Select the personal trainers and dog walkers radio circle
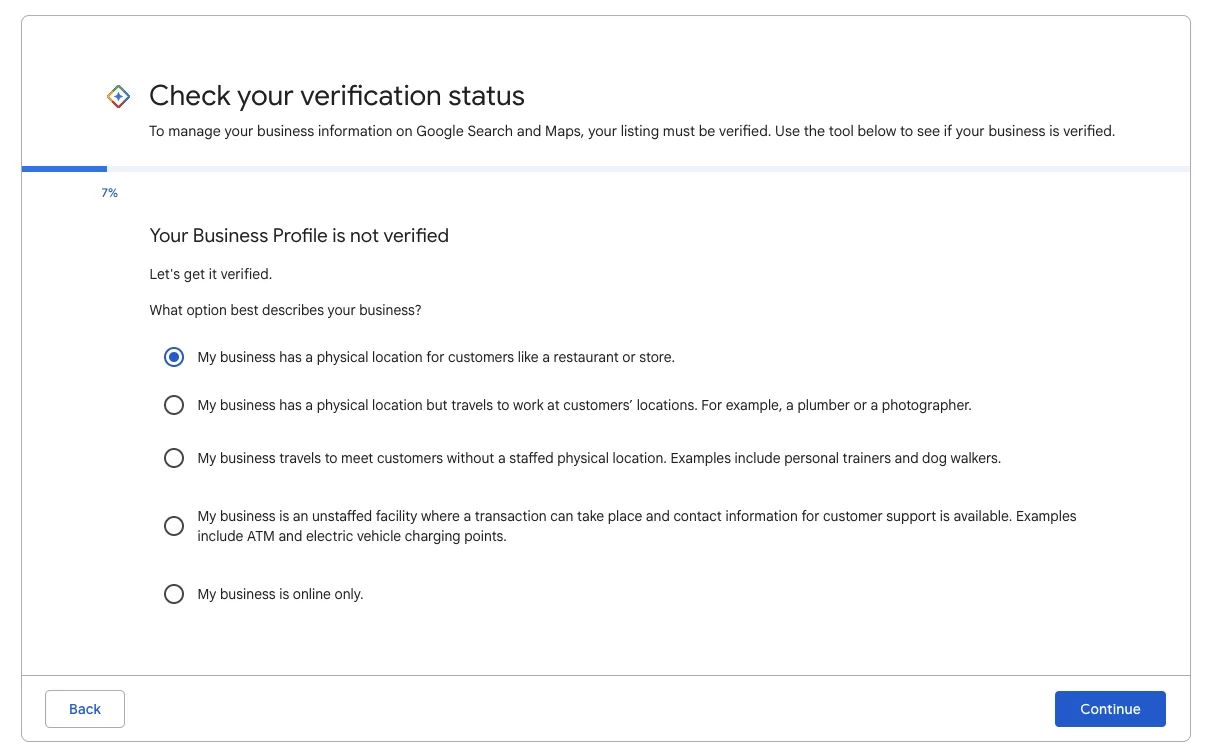1230x751 pixels. tap(174, 458)
